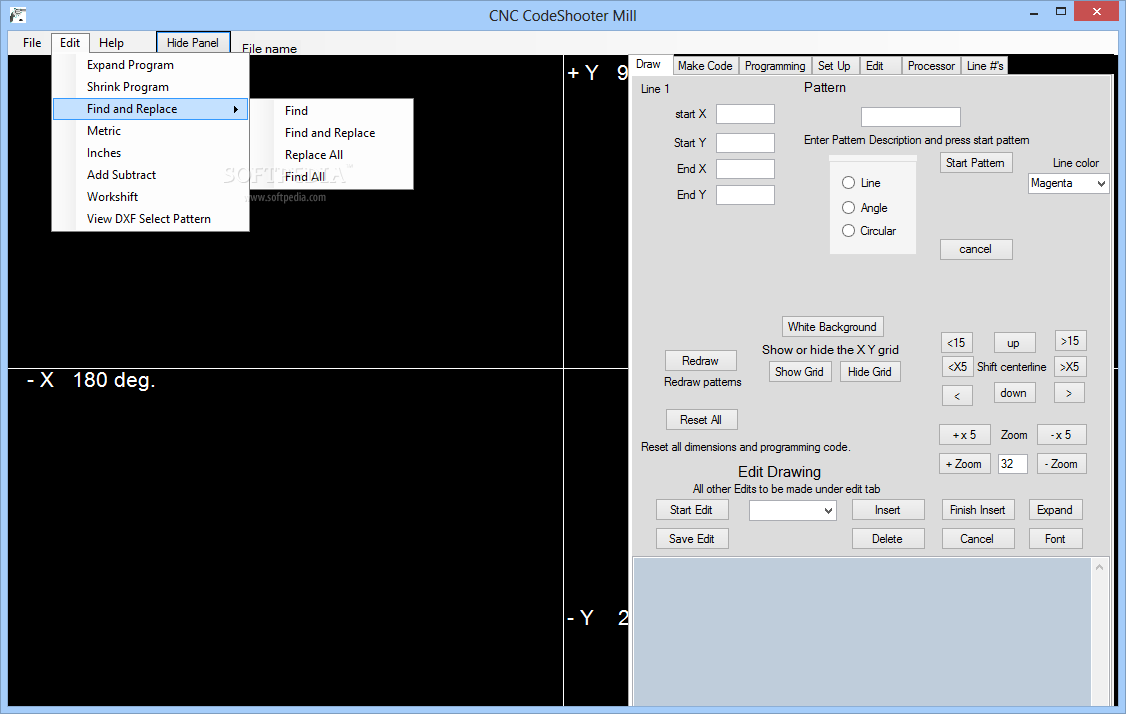Shift centerline with the down button
This screenshot has height=714, width=1126.
tap(1013, 393)
